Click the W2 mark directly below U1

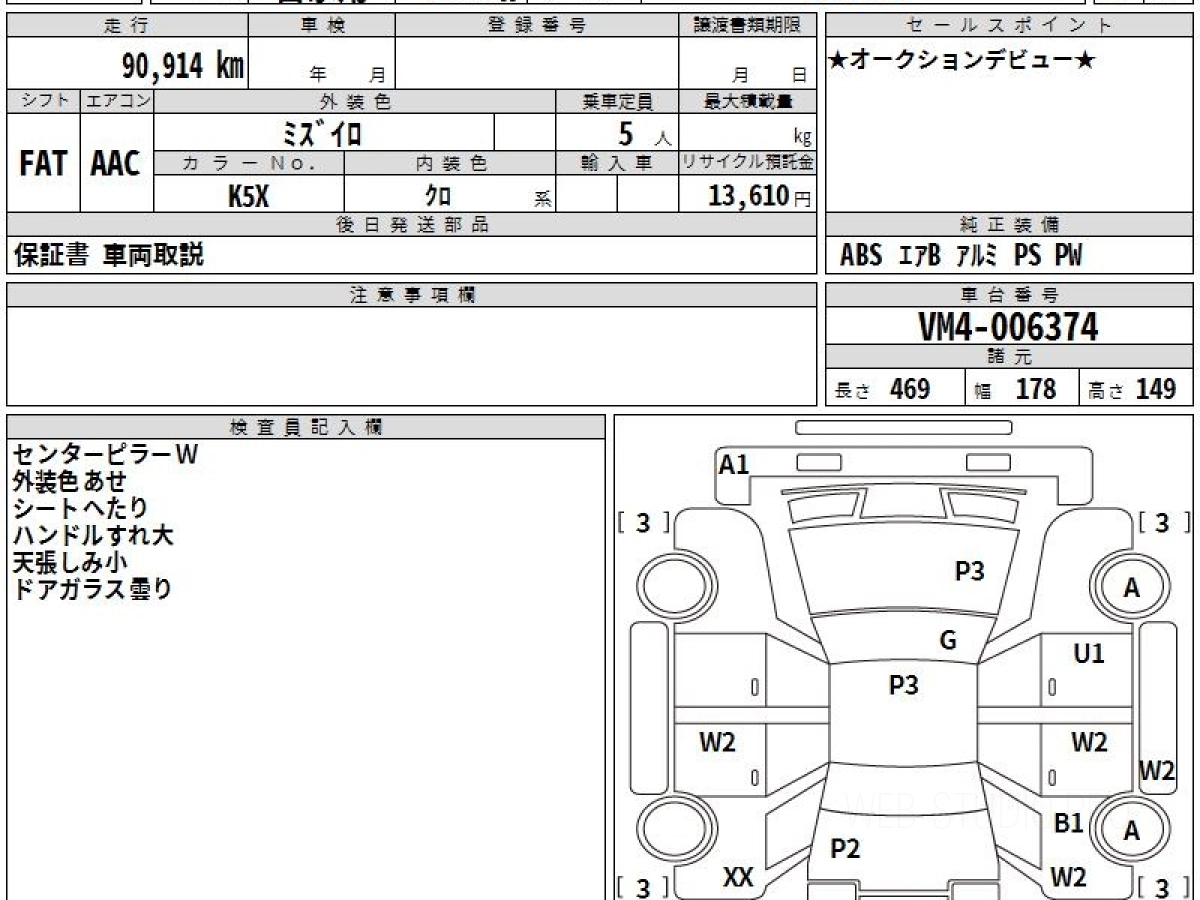pos(1089,742)
